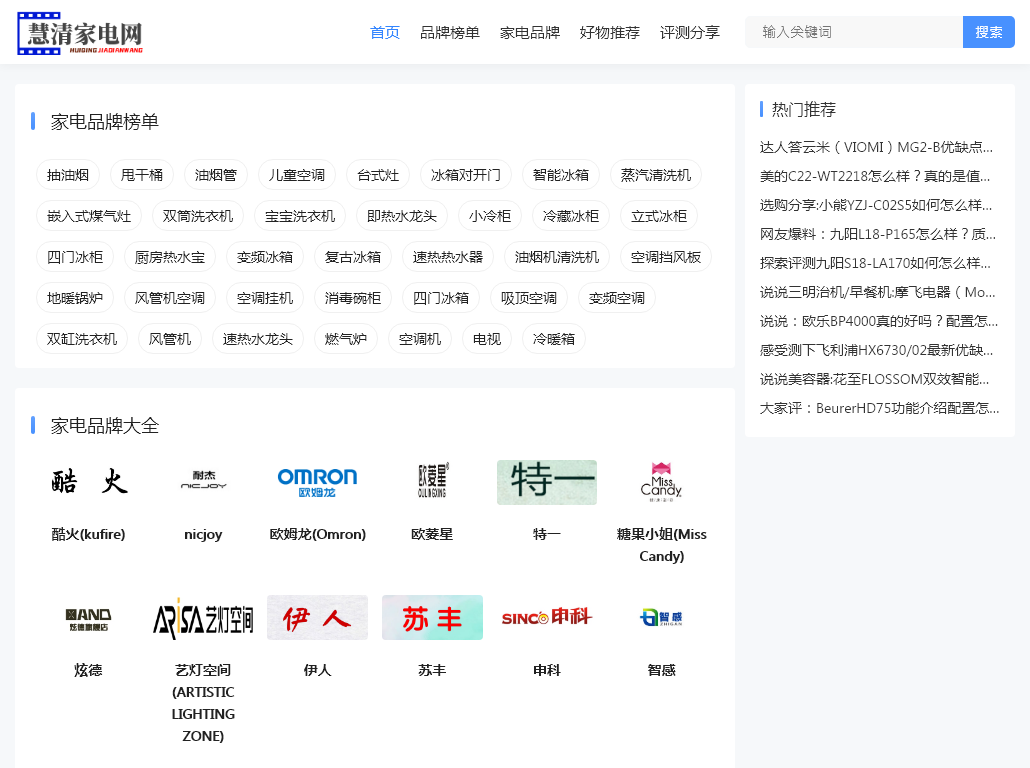The image size is (1030, 768).
Task: Choose the 嵌入式煤气灶 tag
Action: 89,216
